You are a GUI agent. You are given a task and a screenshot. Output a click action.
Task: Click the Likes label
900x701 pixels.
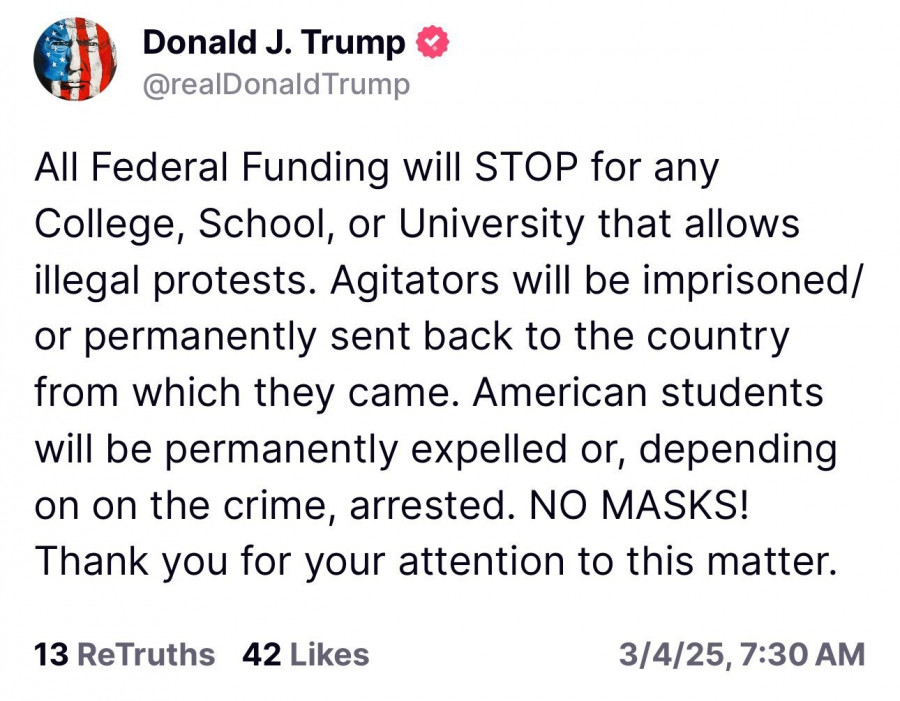tap(330, 655)
